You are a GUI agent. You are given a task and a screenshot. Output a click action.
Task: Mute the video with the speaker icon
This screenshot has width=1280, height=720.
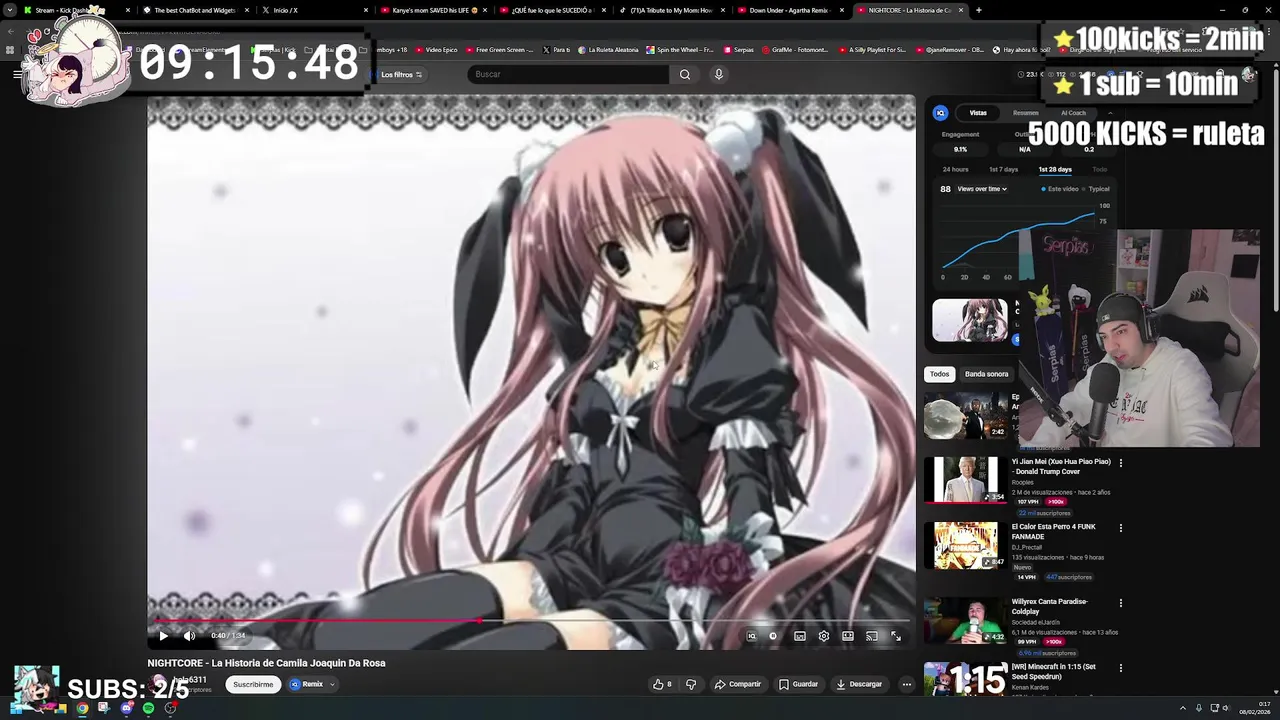(x=189, y=636)
